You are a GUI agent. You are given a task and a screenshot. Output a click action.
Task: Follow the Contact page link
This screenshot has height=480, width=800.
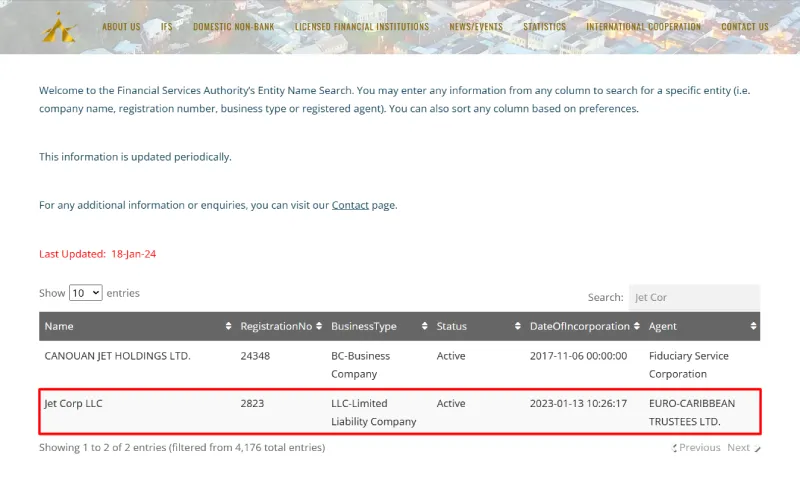click(x=350, y=205)
